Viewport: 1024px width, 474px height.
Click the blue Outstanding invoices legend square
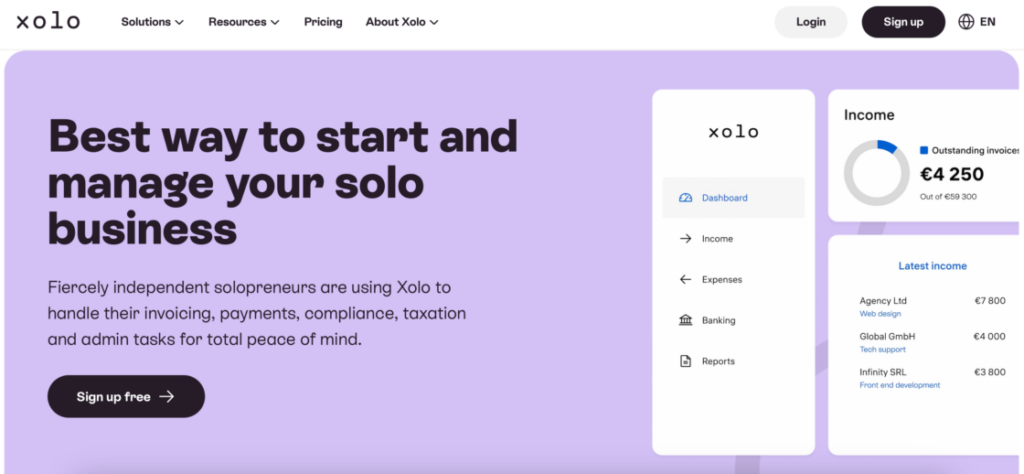point(923,150)
